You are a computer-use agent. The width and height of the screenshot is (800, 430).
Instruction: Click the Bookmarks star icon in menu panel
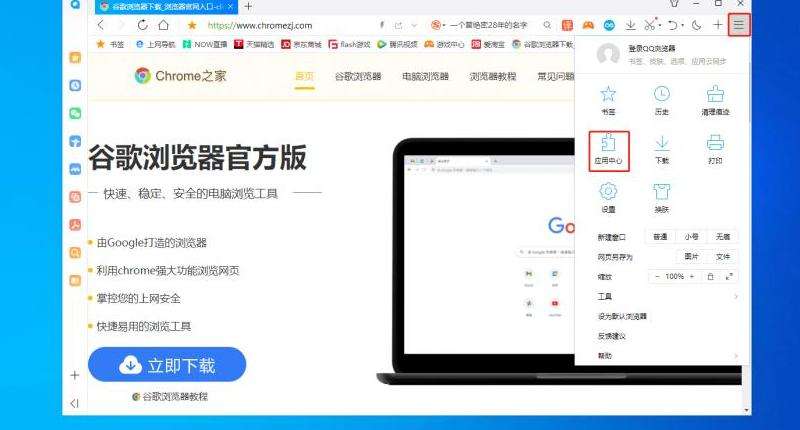click(x=608, y=94)
